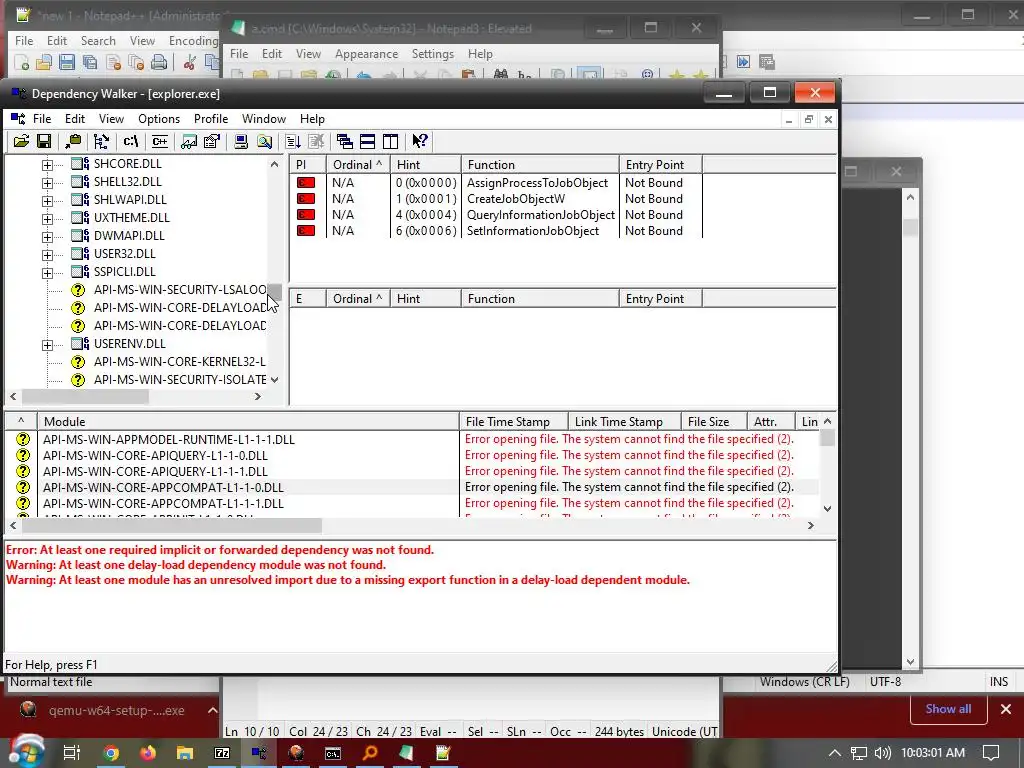Screen dimensions: 1024x768
Task: Click the Cut scissors icon in Notepad++ toolbar
Action: 189,63
